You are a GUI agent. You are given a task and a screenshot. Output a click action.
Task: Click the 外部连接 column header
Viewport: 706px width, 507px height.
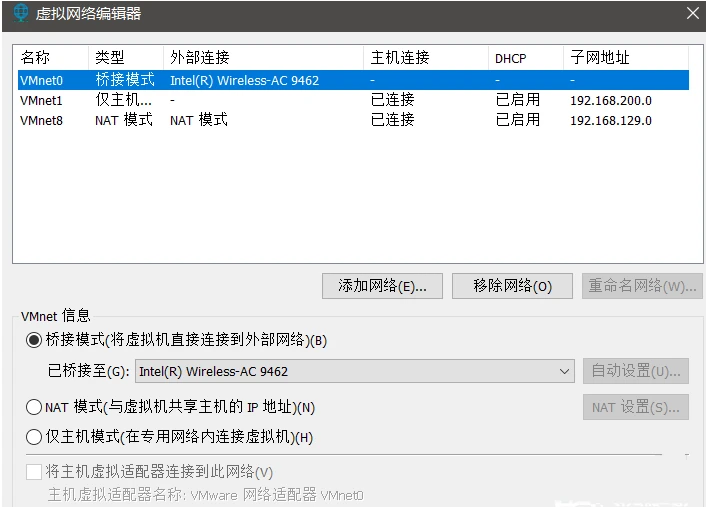click(x=263, y=58)
